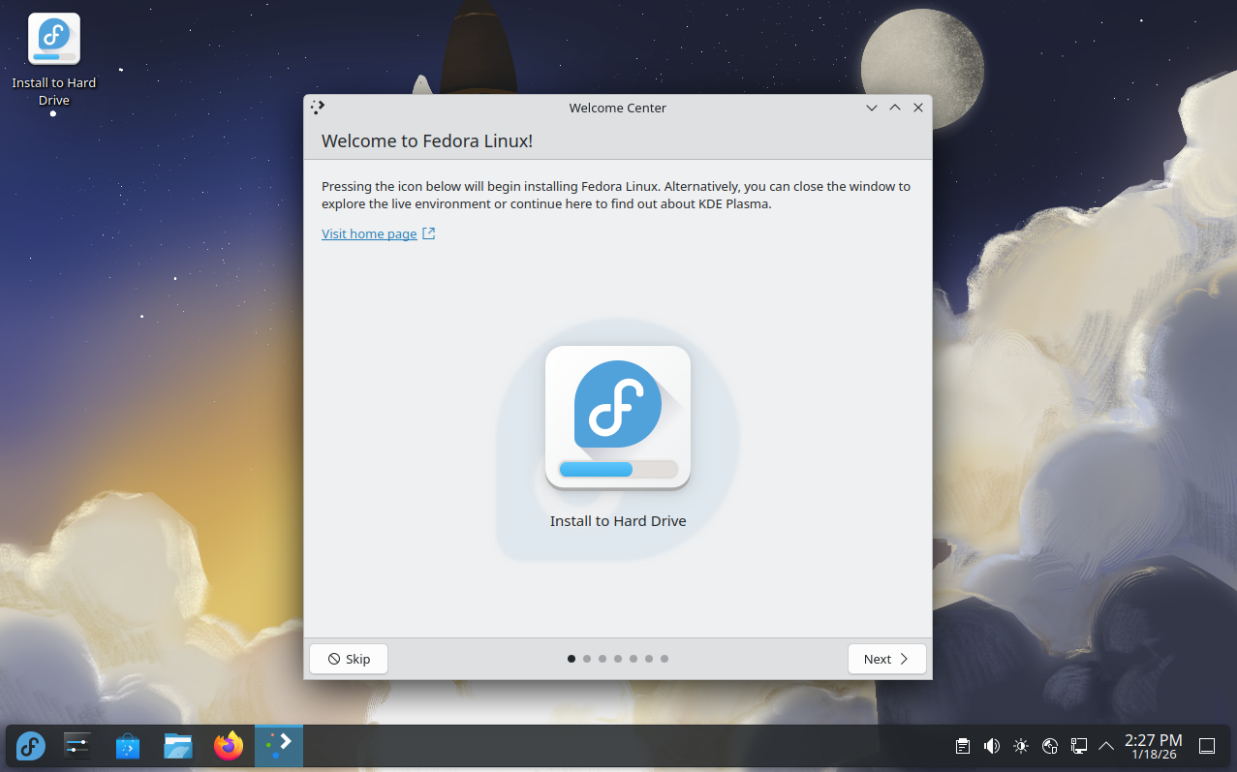The image size is (1237, 772).
Task: Open the Application Launcher Fedora menu
Action: coord(29,745)
